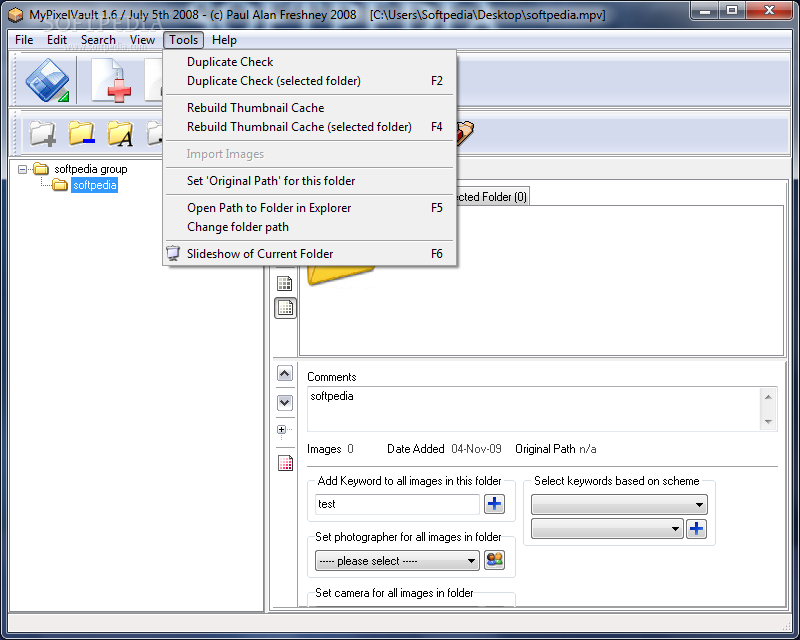Click the tree expand icon in side strip
Image resolution: width=800 pixels, height=640 pixels.
point(283,431)
